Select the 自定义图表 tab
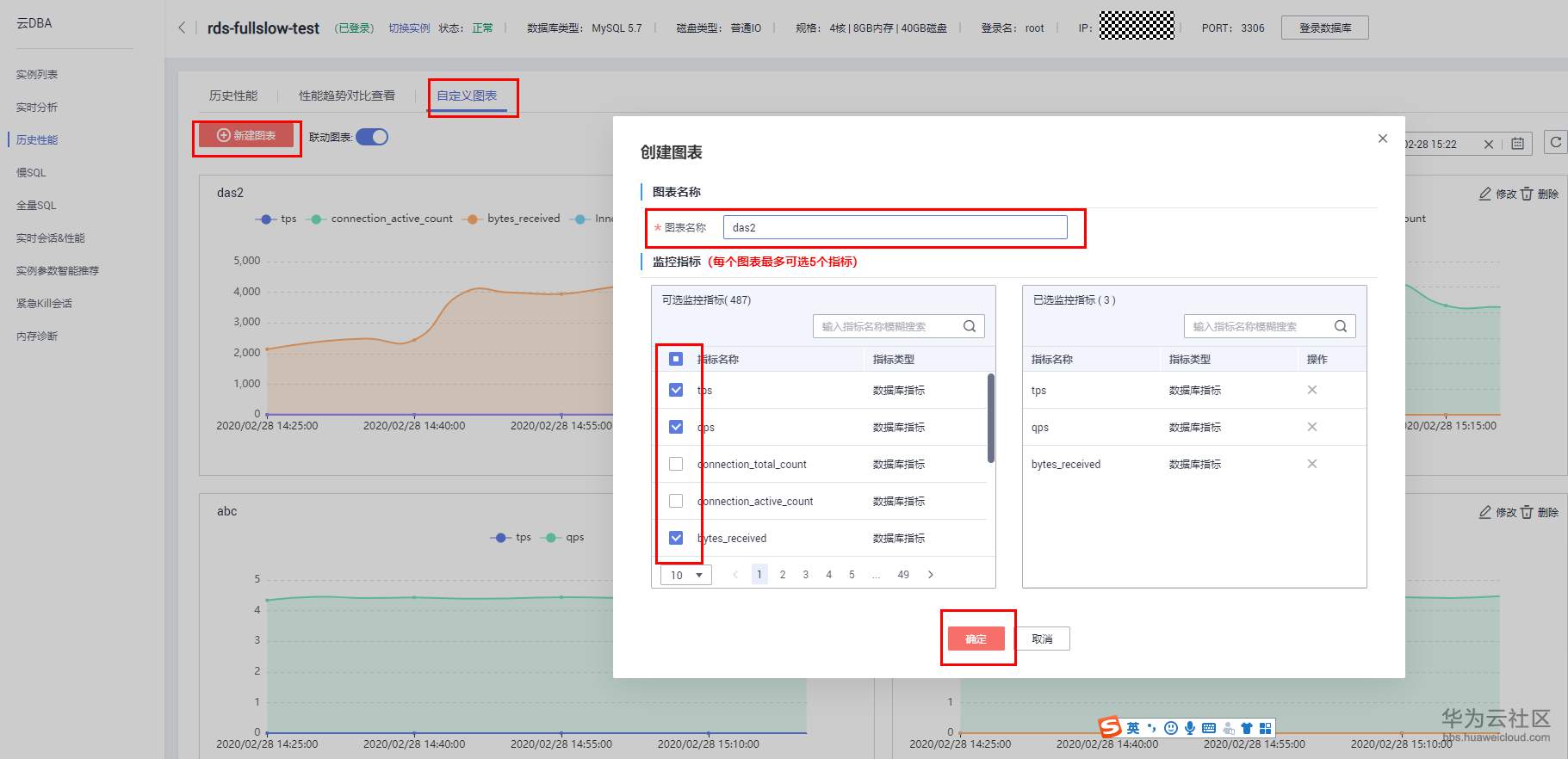This screenshot has width=1568, height=759. [467, 96]
